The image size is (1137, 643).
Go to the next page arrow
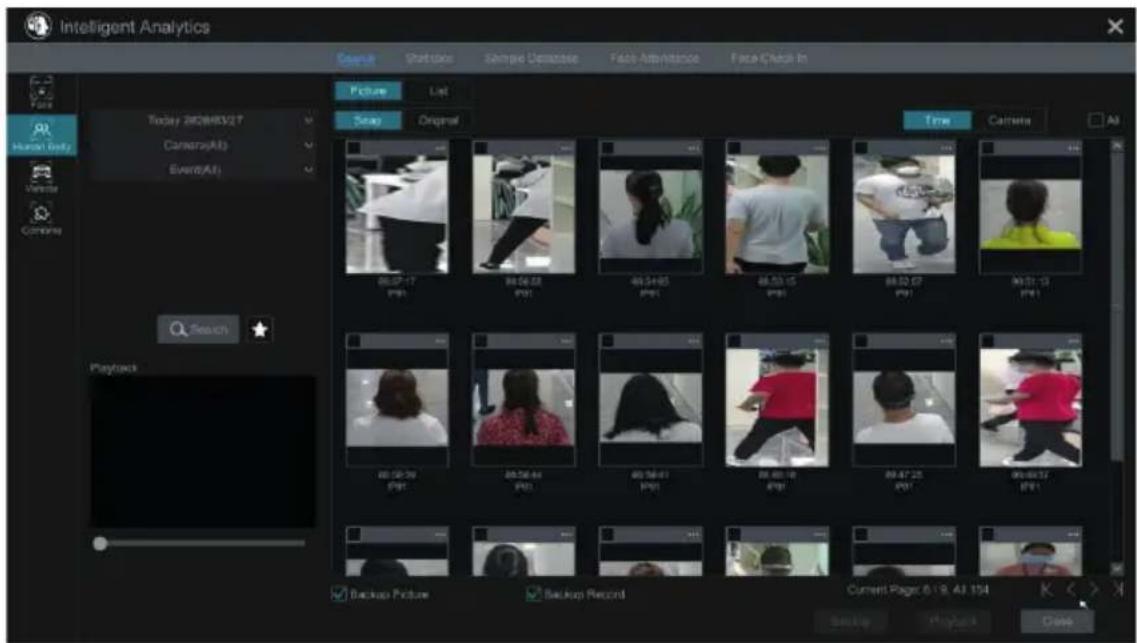[x=1095, y=590]
